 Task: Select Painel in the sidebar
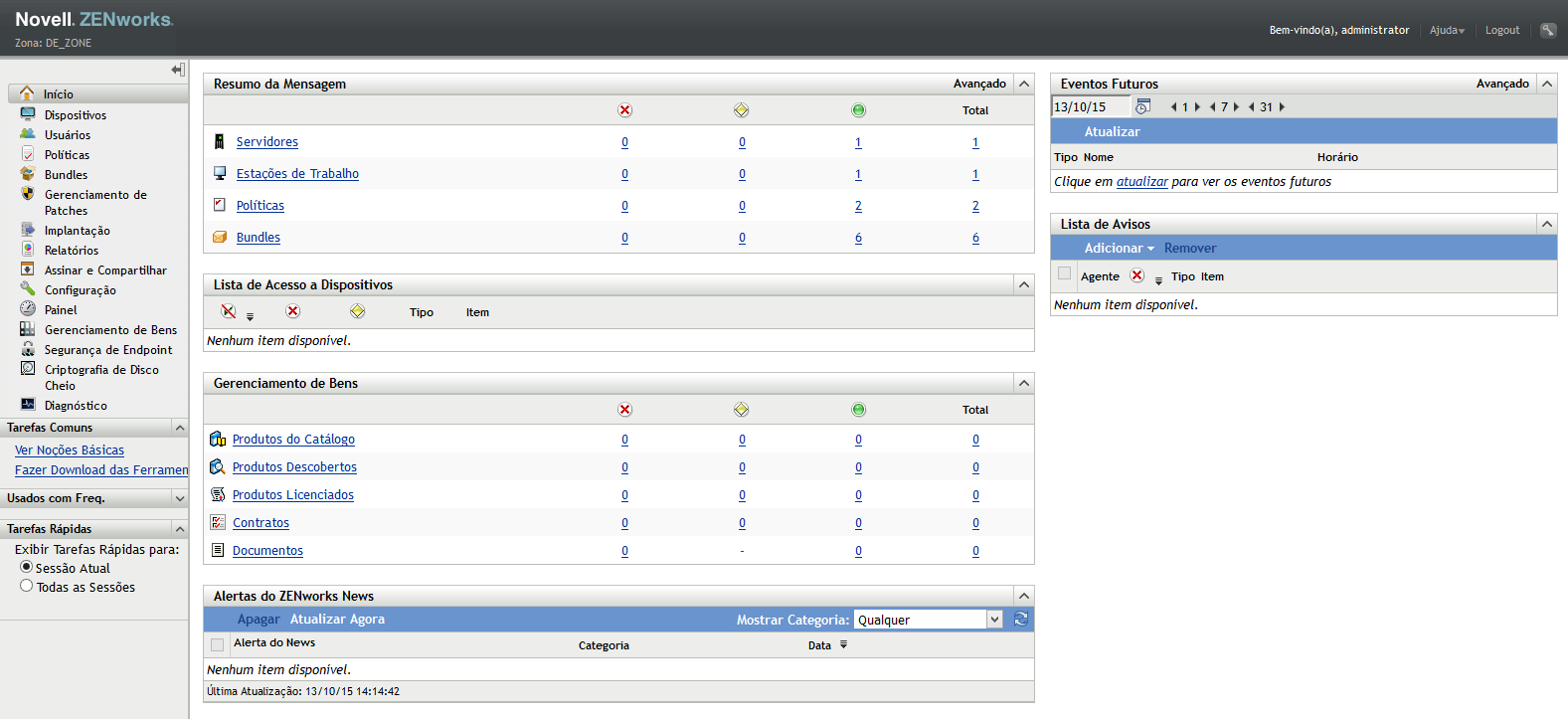coord(61,310)
